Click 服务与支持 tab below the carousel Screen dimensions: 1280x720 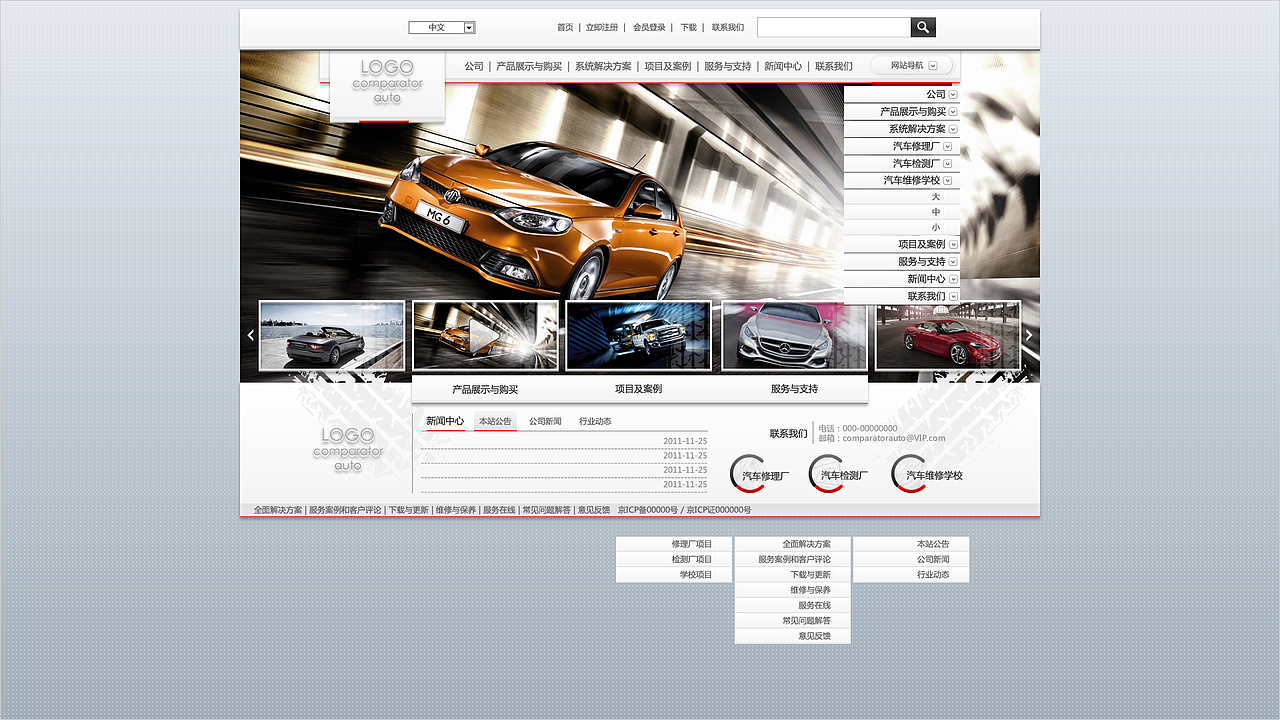[x=794, y=390]
